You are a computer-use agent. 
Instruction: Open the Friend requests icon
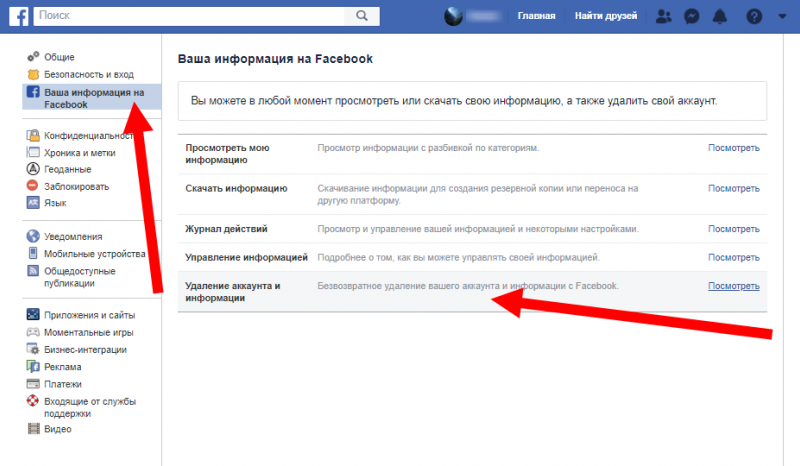(x=663, y=16)
